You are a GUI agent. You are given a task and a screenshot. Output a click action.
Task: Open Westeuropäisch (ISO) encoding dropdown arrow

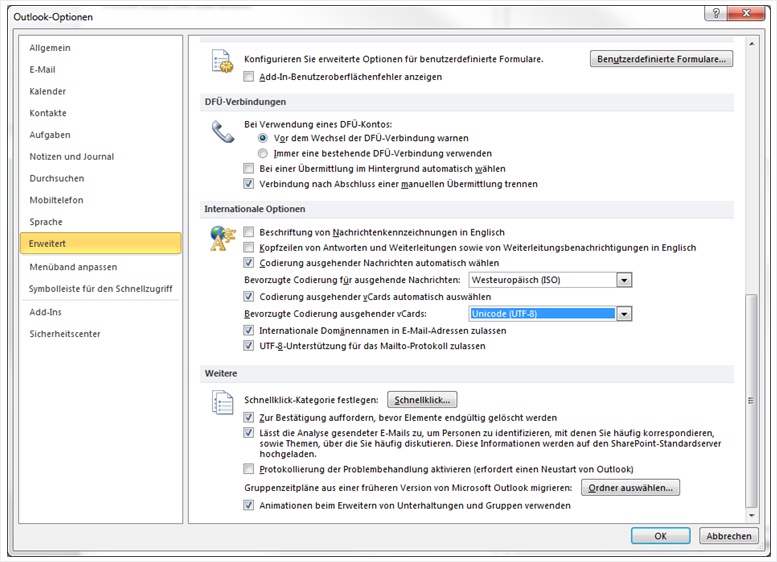pos(624,280)
